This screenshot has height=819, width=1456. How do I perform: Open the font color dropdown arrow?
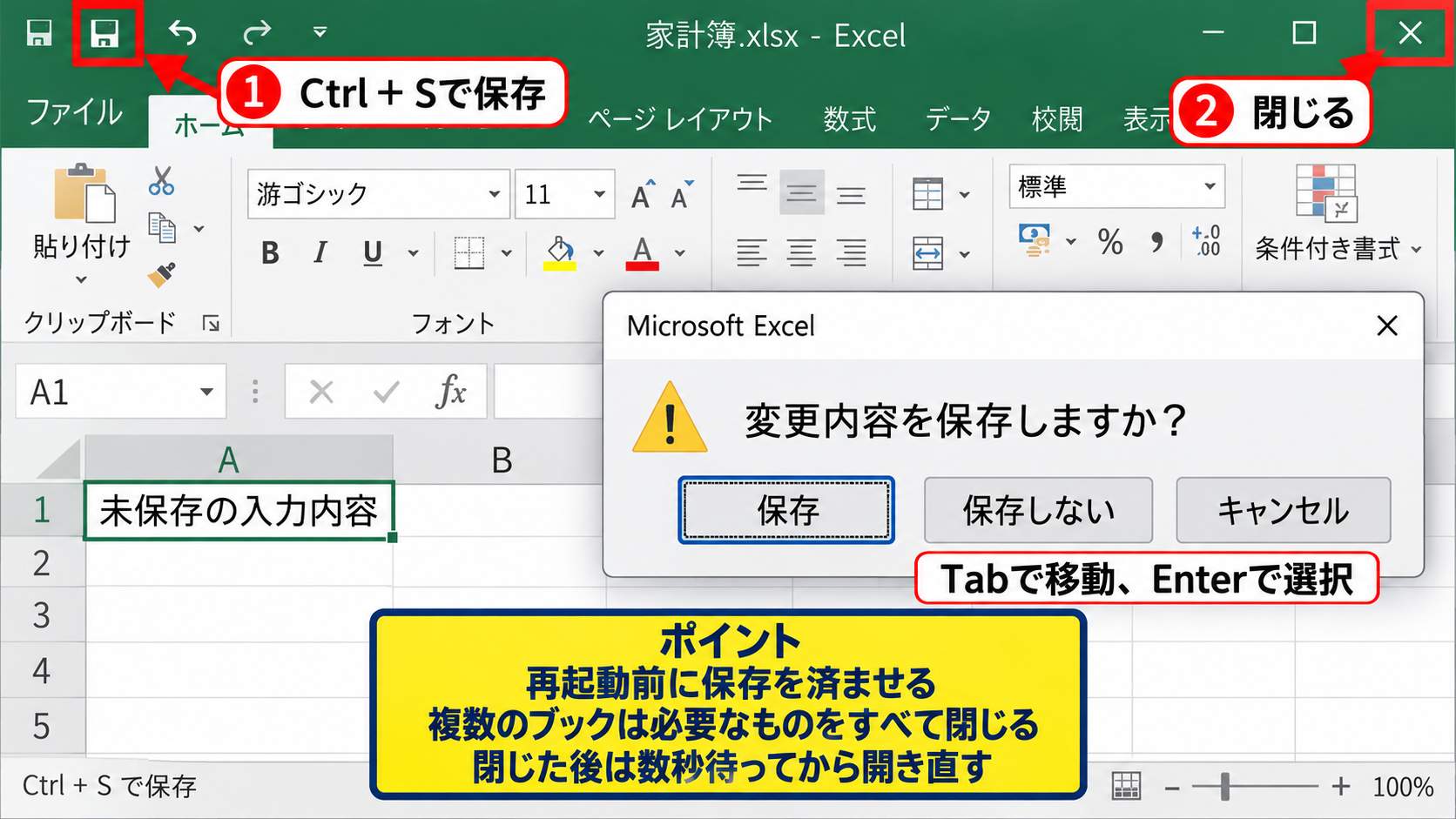pos(680,253)
